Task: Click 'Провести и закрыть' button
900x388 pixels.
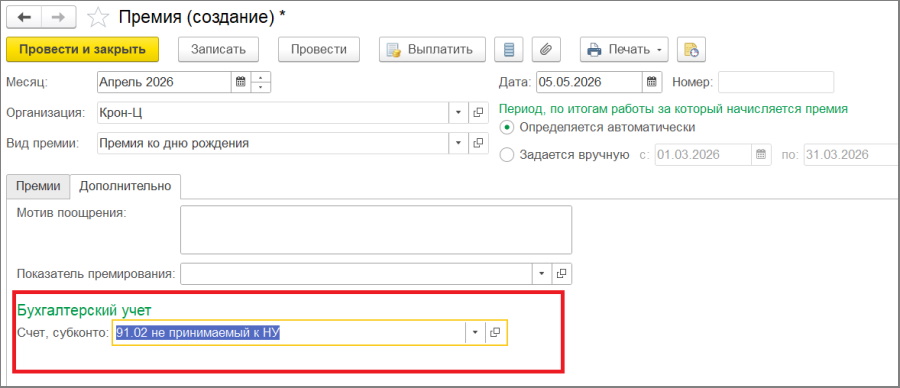Action: [x=83, y=49]
